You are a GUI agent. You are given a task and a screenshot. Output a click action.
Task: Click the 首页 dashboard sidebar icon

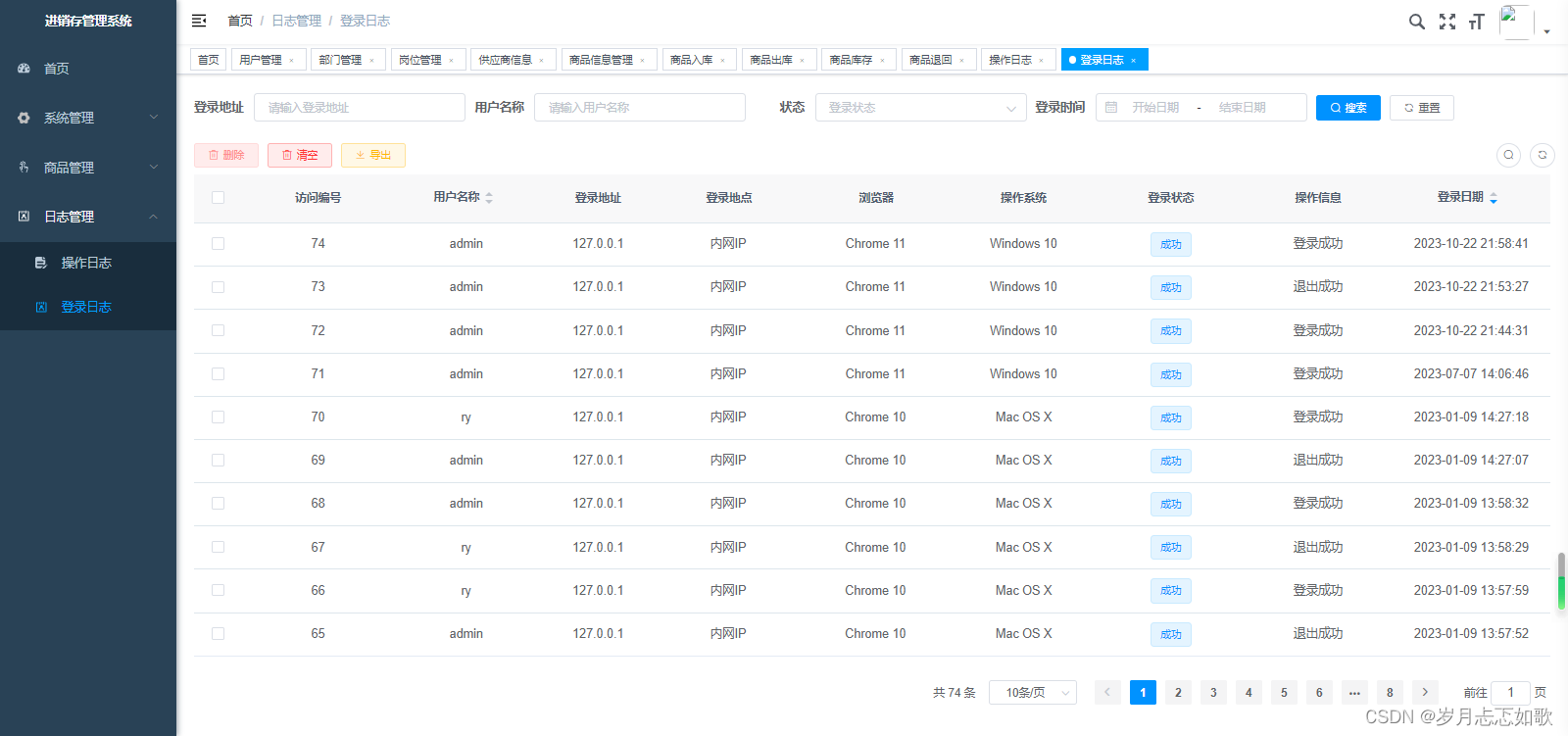[24, 69]
